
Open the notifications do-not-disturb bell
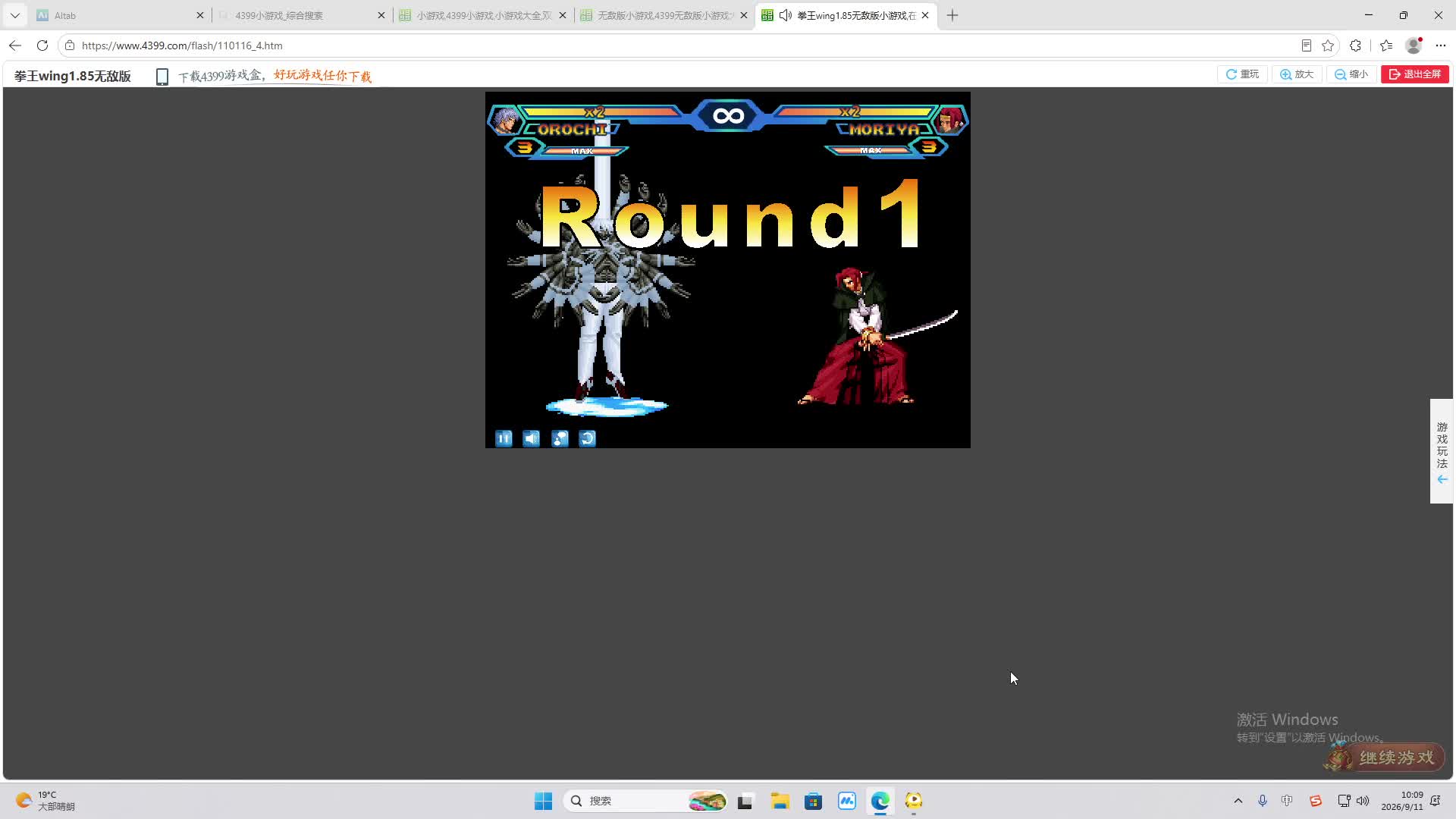(1436, 801)
